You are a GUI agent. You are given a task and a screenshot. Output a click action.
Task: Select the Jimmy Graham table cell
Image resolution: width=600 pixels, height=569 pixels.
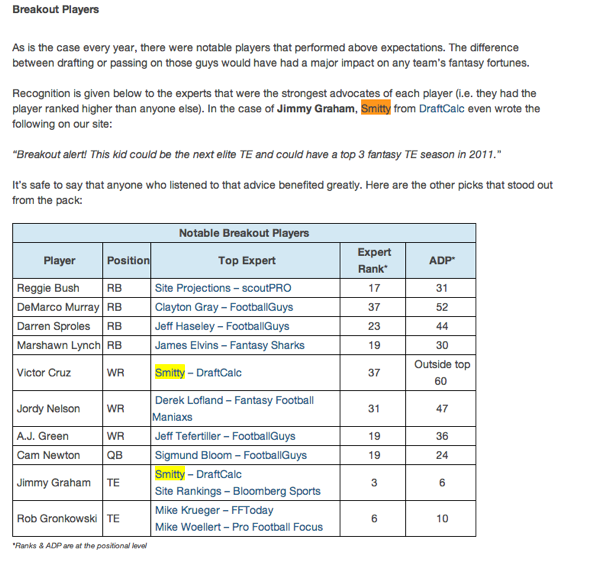pyautogui.click(x=58, y=483)
